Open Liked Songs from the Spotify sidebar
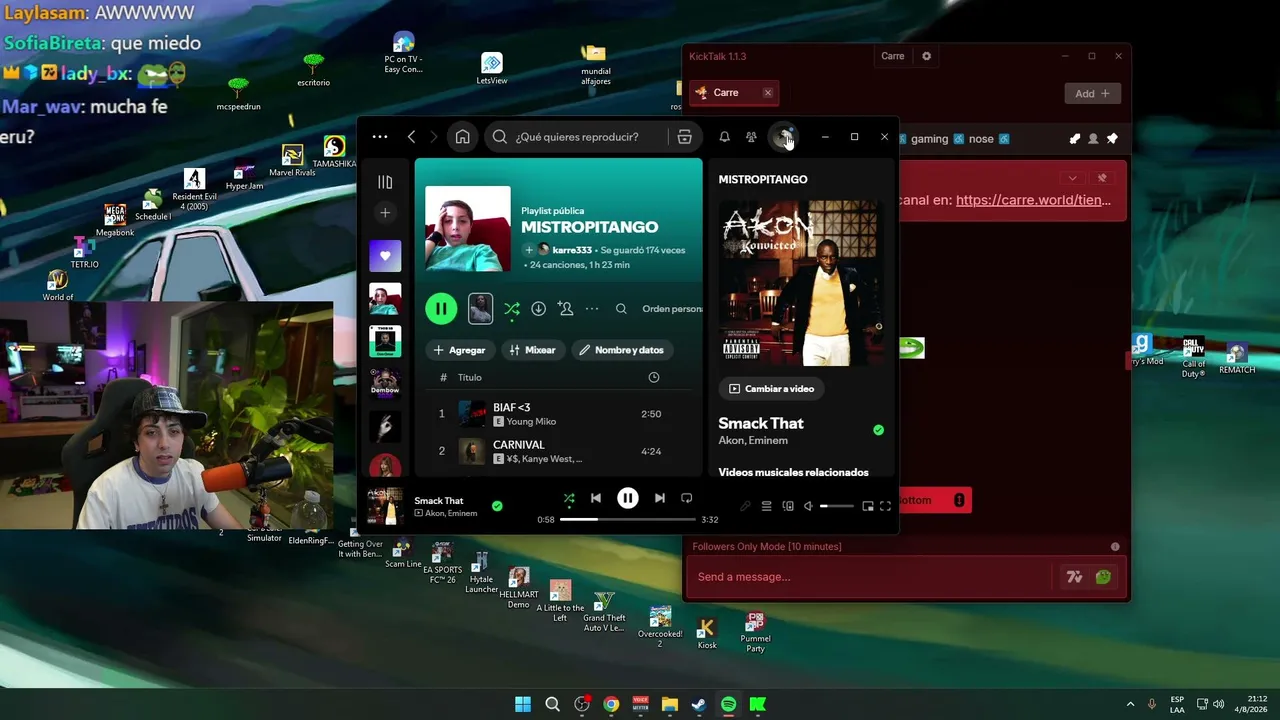The image size is (1280, 720). [x=385, y=256]
